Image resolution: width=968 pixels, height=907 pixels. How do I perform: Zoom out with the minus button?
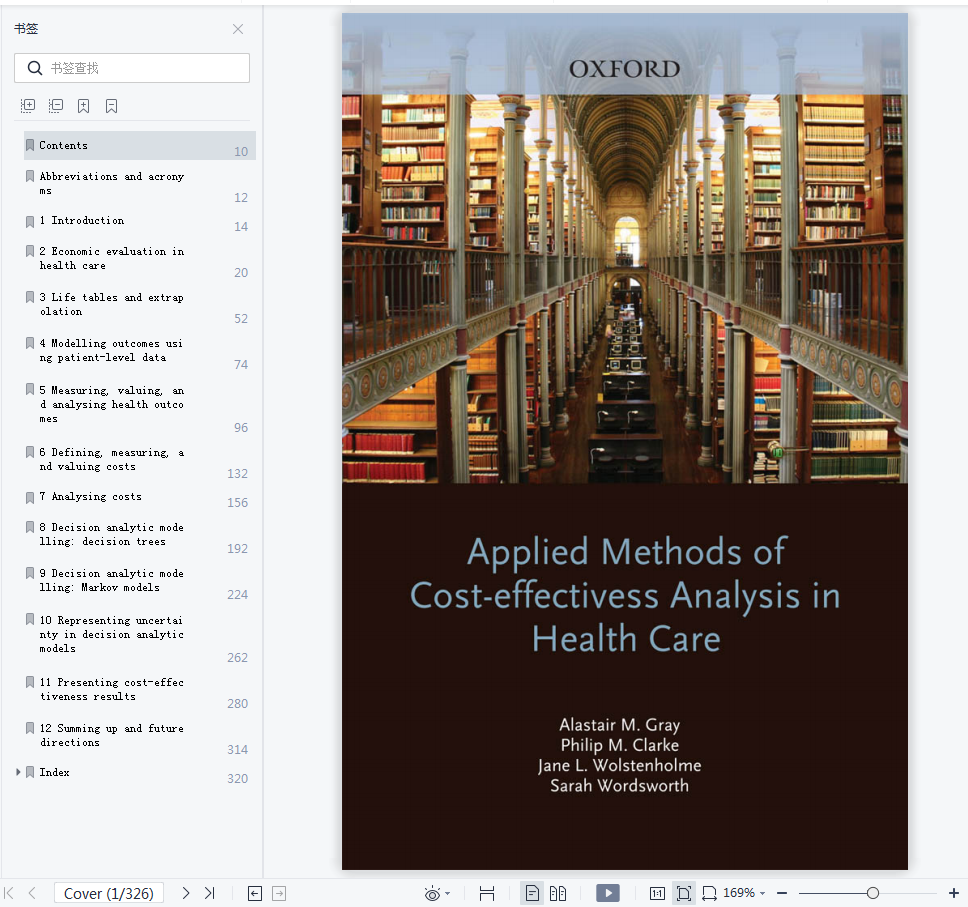(x=782, y=893)
